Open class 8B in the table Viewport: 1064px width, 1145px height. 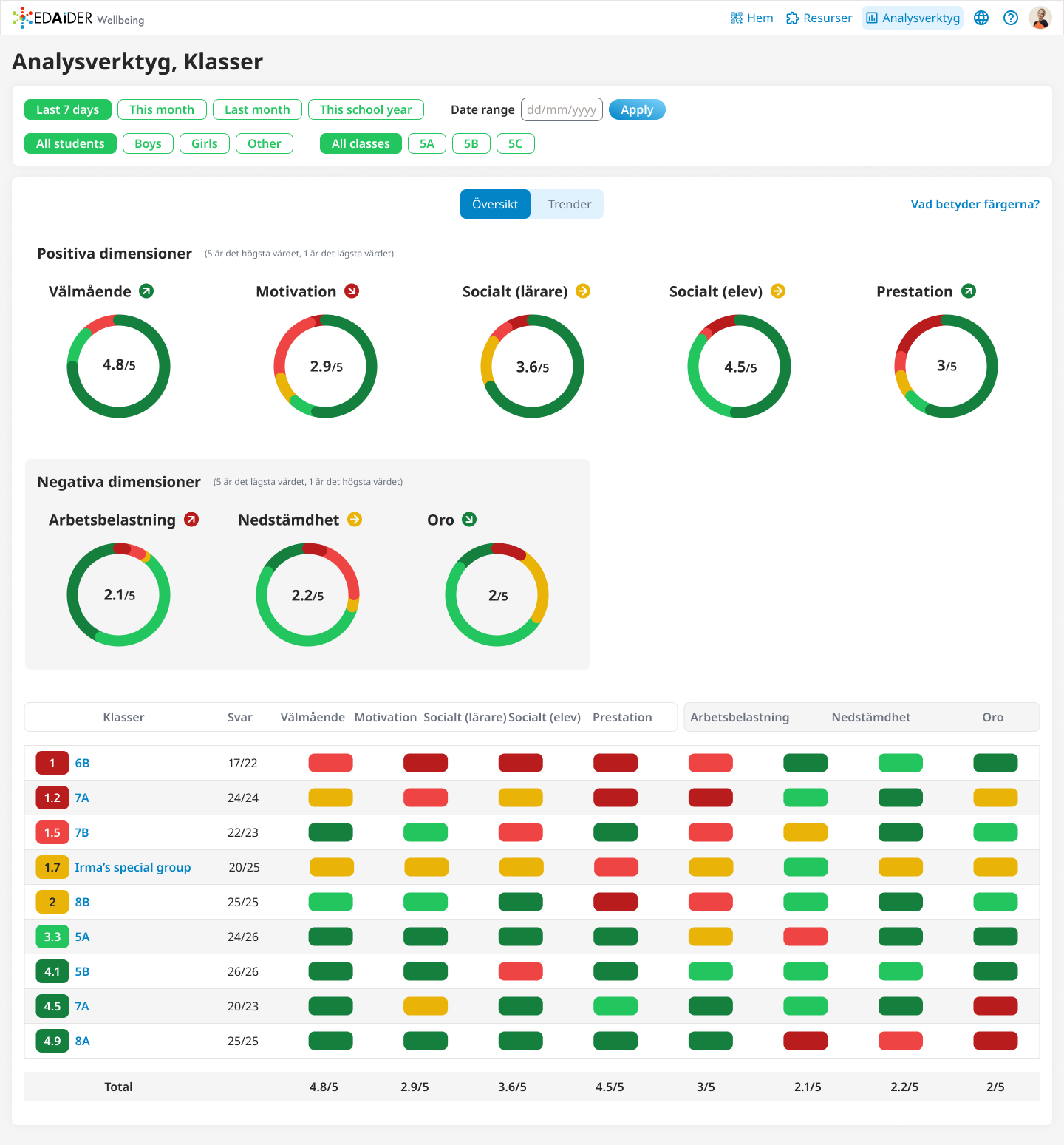click(82, 902)
